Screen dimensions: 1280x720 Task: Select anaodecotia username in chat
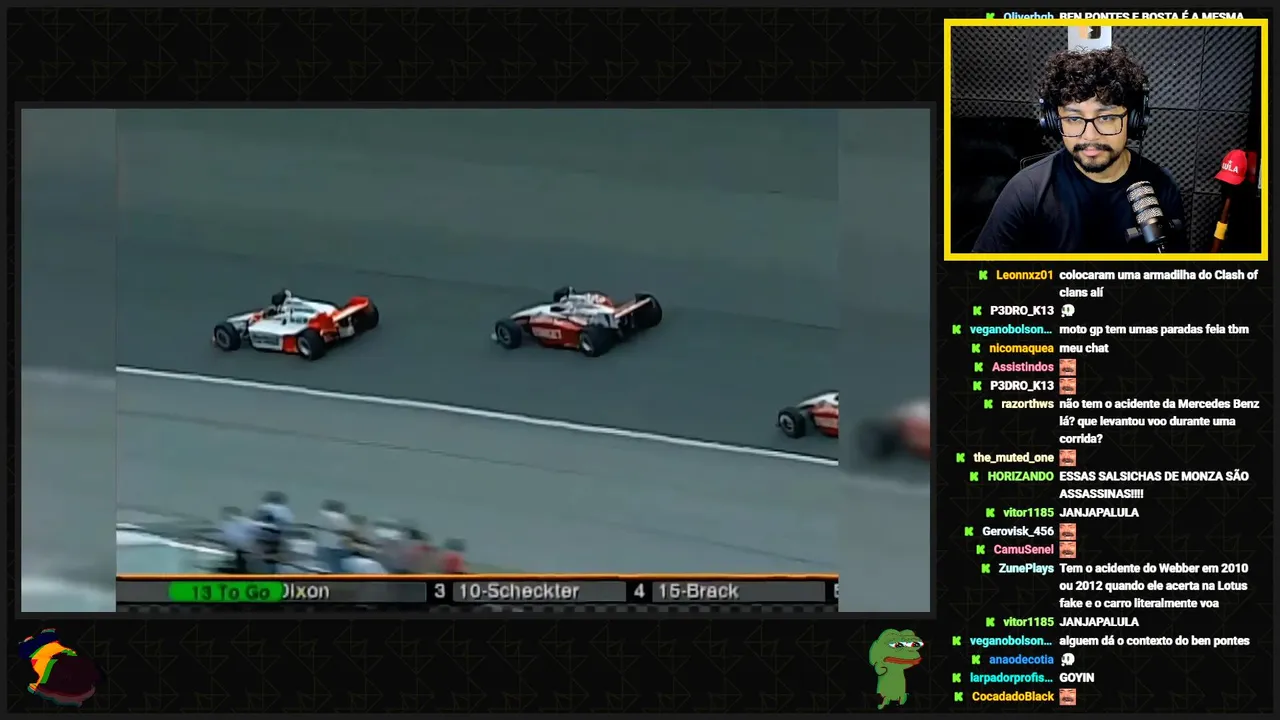pos(1021,660)
